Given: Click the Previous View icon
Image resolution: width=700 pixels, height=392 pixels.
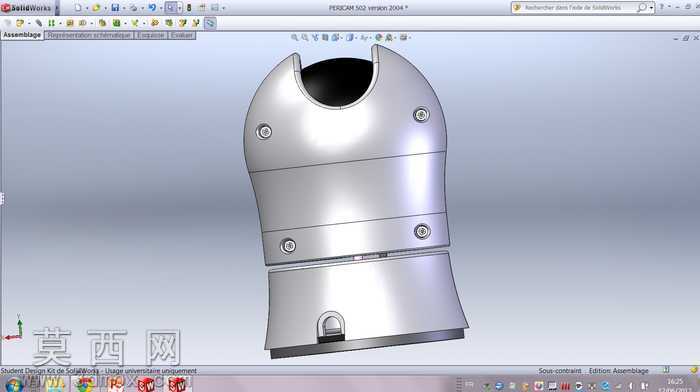Looking at the screenshot, I should [315, 38].
